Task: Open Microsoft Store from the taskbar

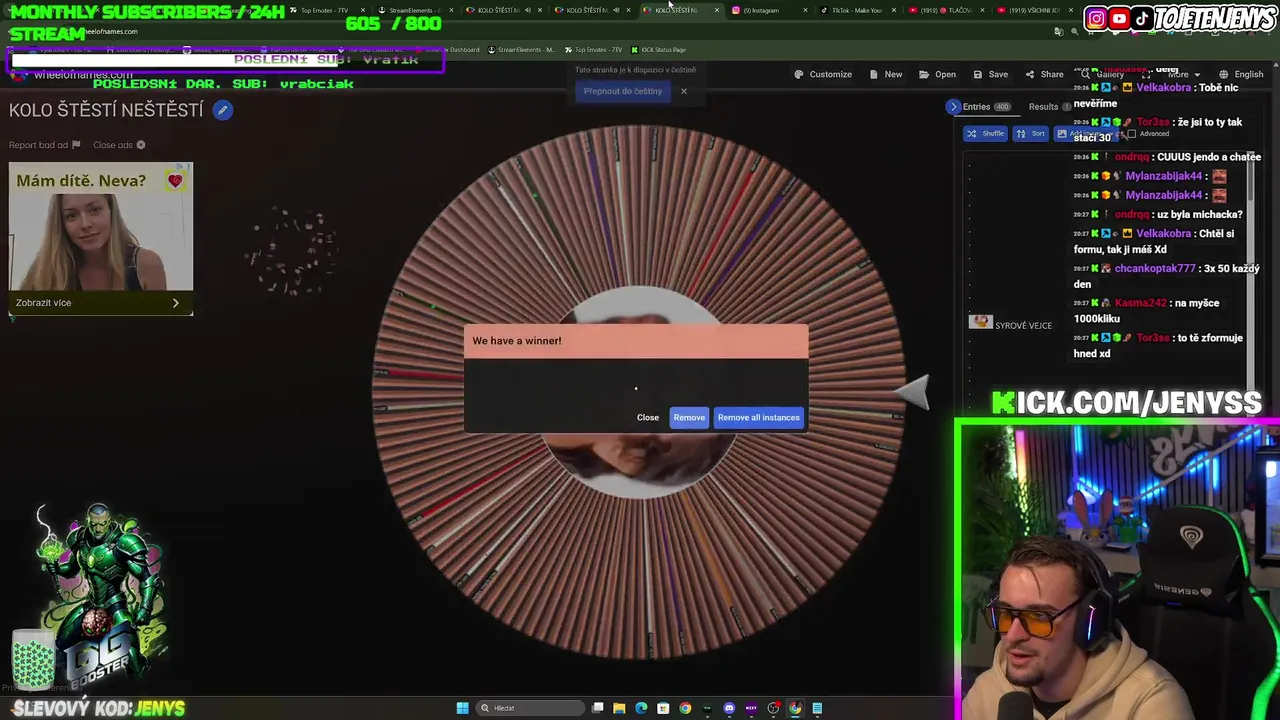Action: pos(663,708)
